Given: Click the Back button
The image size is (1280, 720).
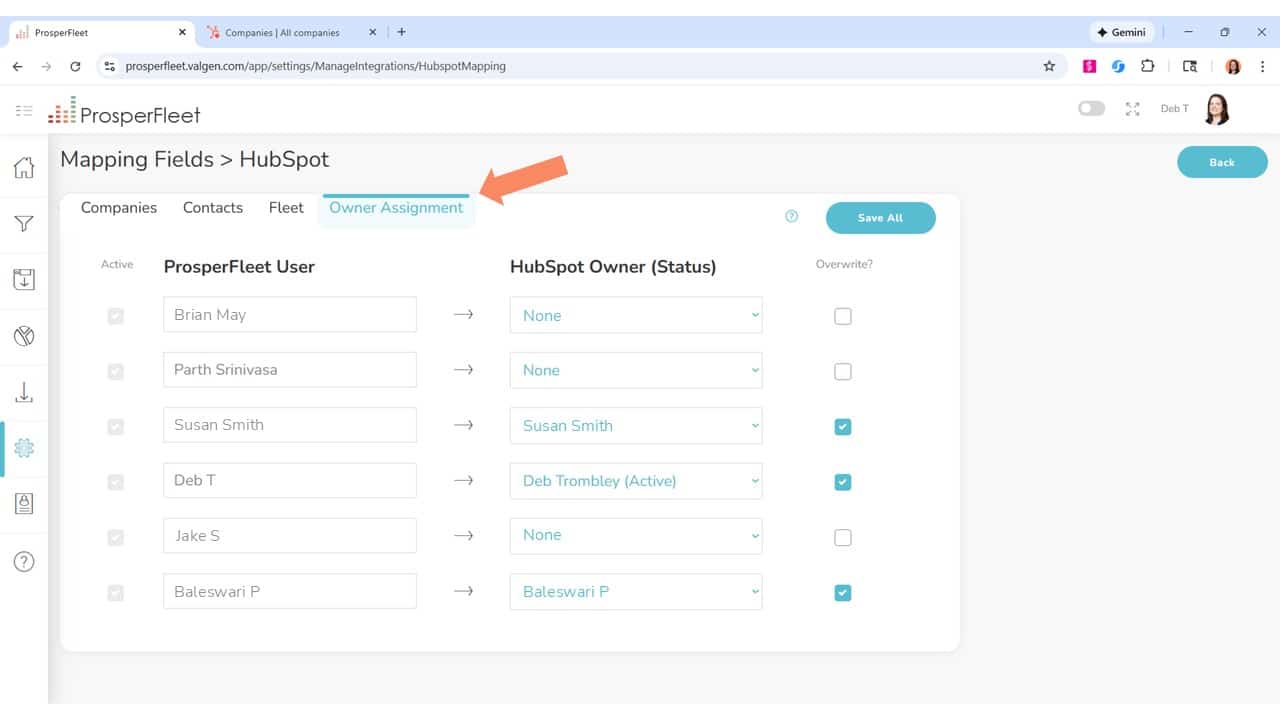Looking at the screenshot, I should [1222, 162].
